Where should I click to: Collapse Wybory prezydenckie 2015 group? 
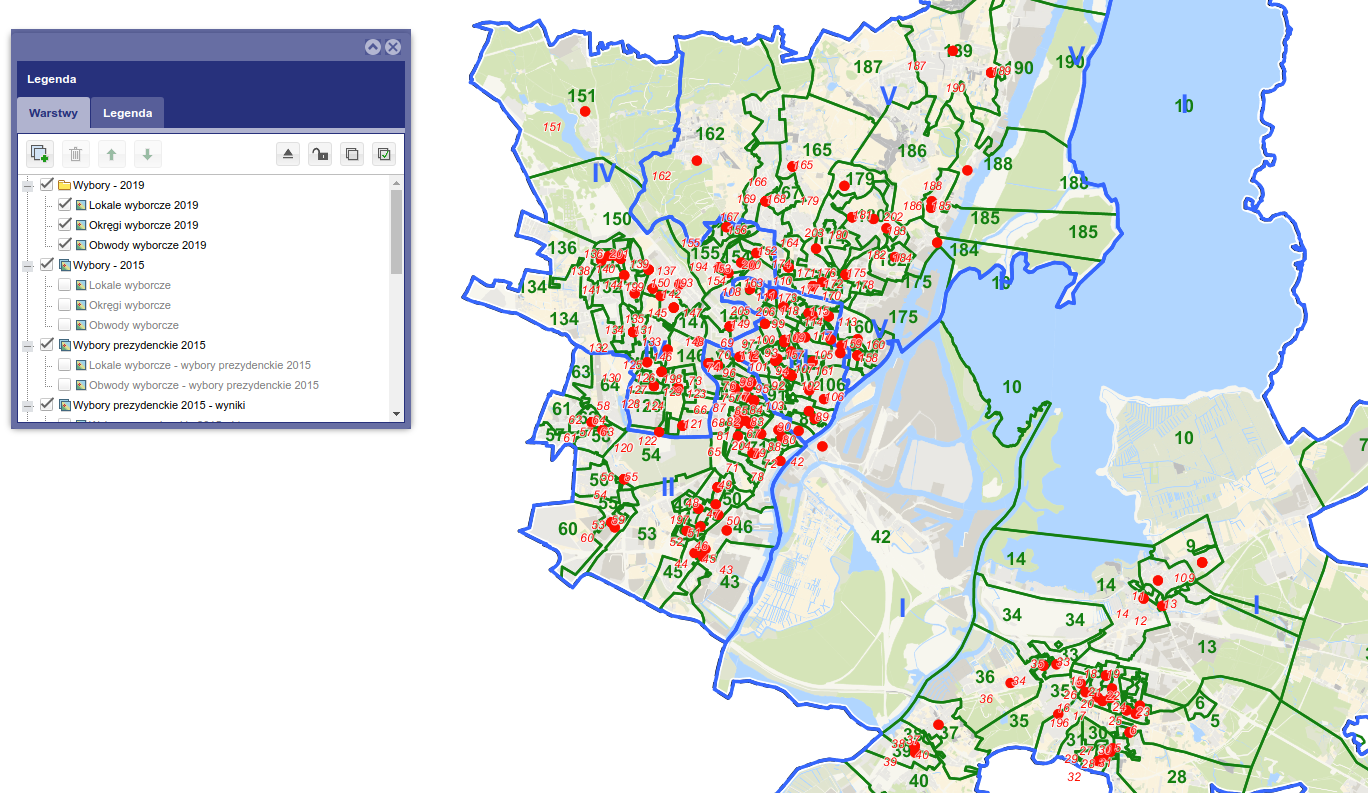point(28,345)
